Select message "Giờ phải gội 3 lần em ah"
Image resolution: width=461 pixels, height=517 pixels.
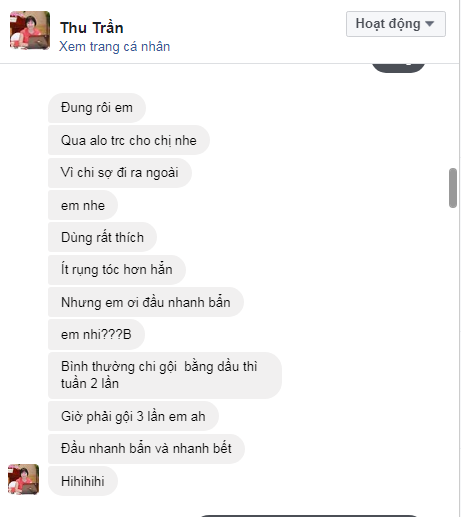(133, 416)
